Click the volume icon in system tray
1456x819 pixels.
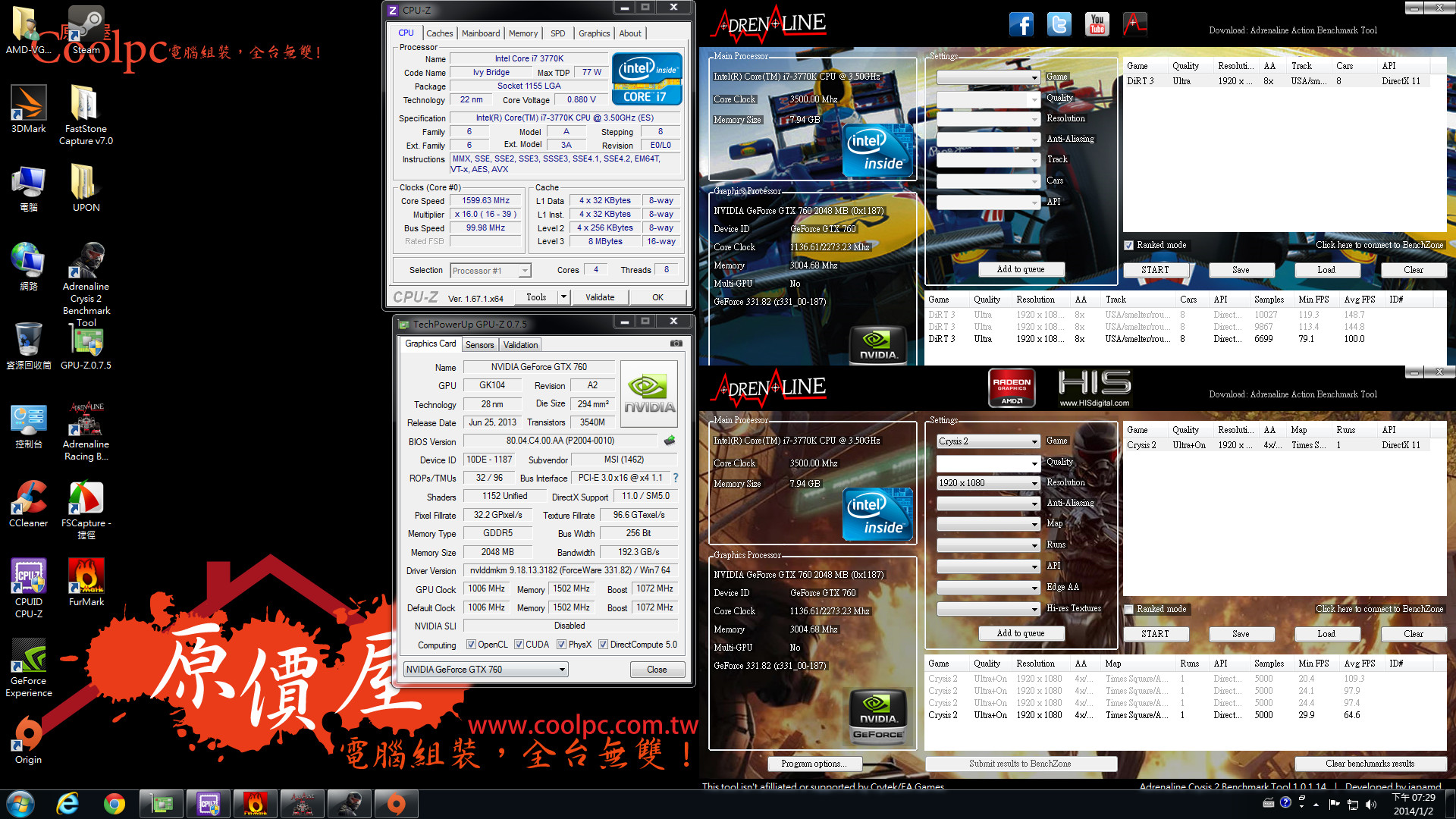pyautogui.click(x=1371, y=804)
